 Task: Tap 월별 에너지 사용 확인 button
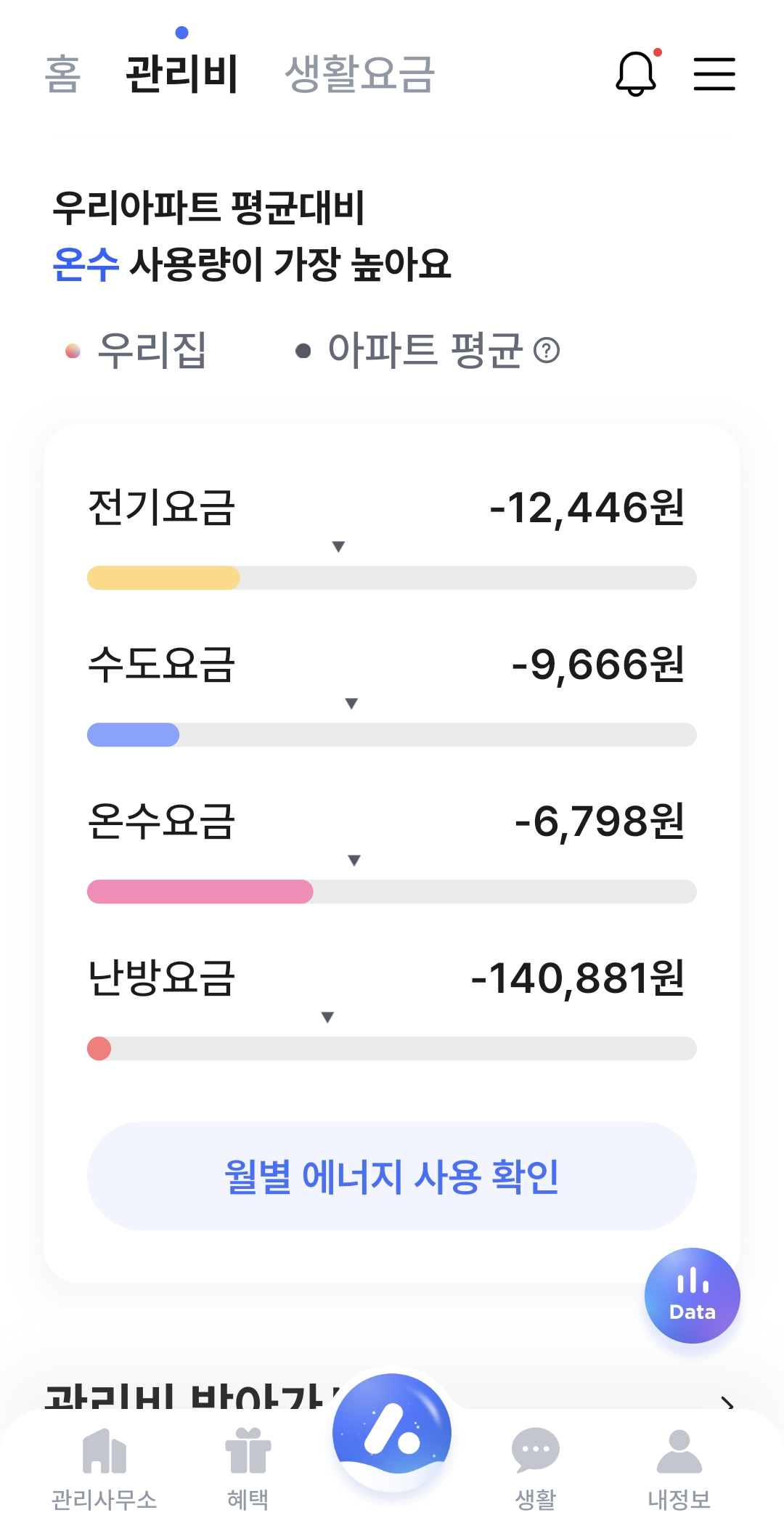(392, 1176)
